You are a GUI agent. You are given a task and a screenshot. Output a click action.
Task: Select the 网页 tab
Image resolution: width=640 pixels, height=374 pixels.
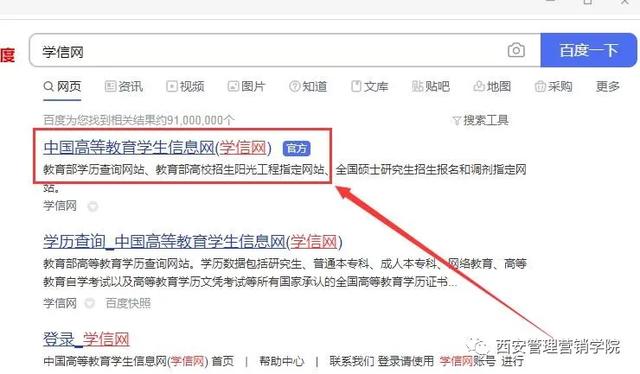point(62,87)
